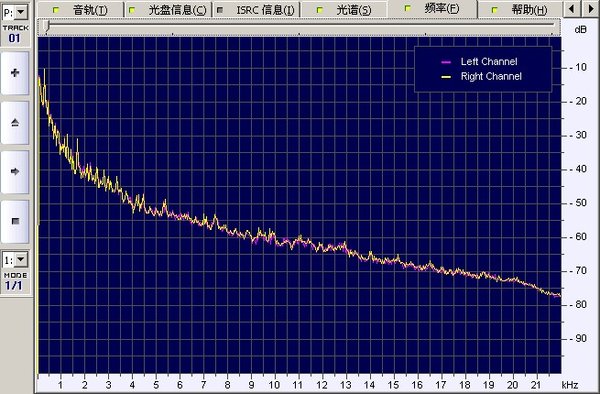This screenshot has width=600, height=394.
Task: Click the TRACK 01 display
Action: (15, 34)
